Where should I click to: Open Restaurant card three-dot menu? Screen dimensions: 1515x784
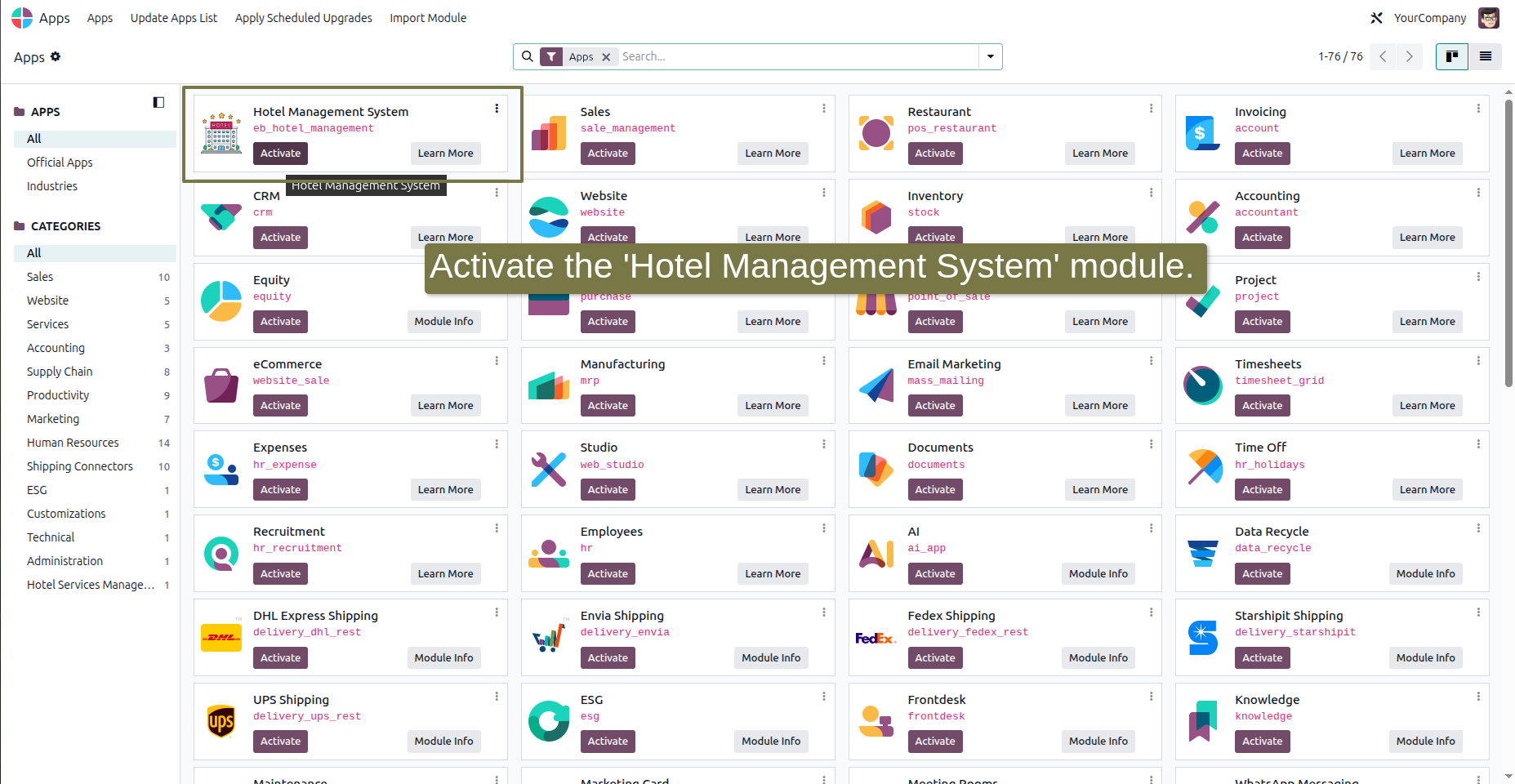point(1152,109)
